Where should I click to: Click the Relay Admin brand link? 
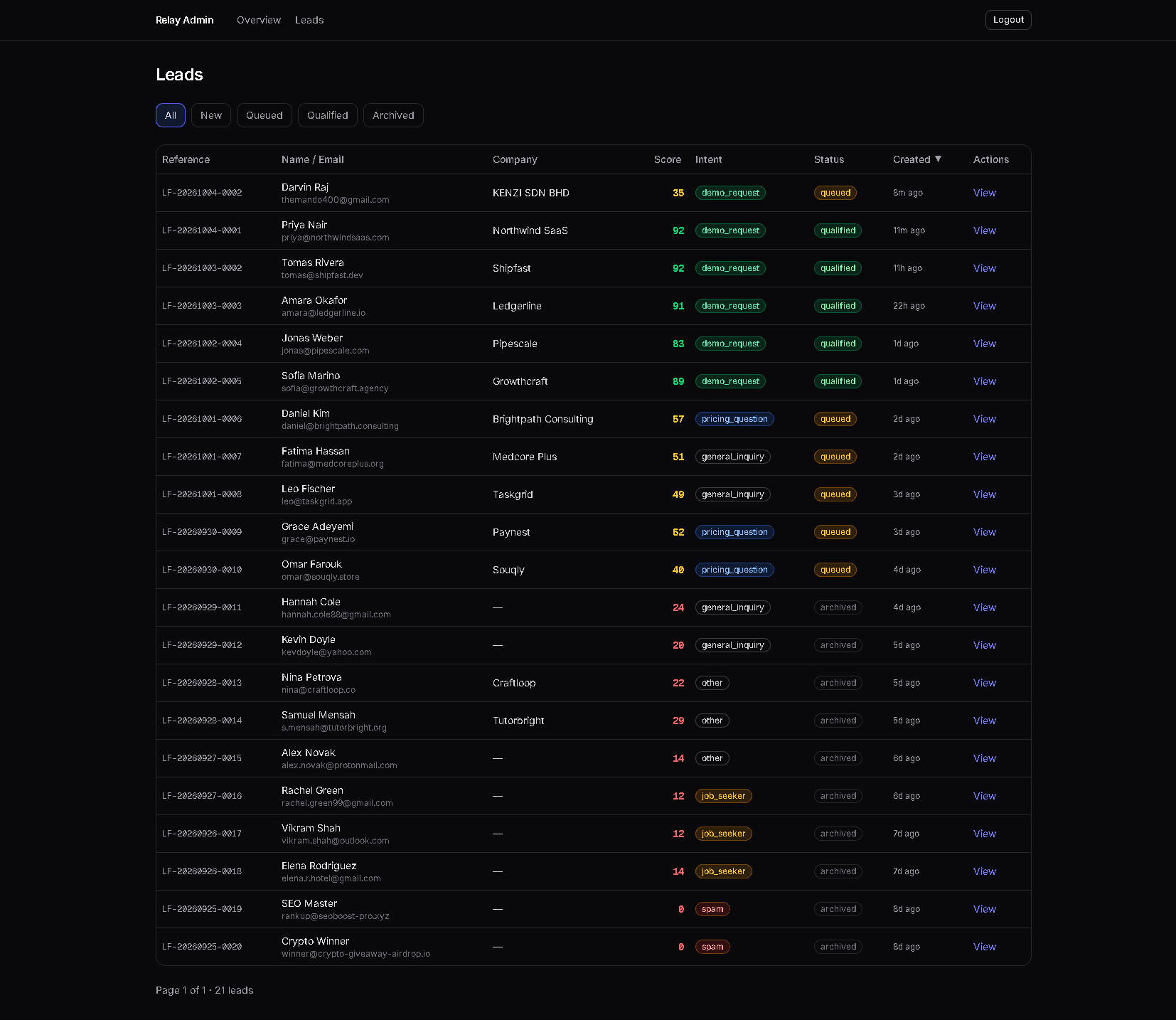pyautogui.click(x=185, y=20)
